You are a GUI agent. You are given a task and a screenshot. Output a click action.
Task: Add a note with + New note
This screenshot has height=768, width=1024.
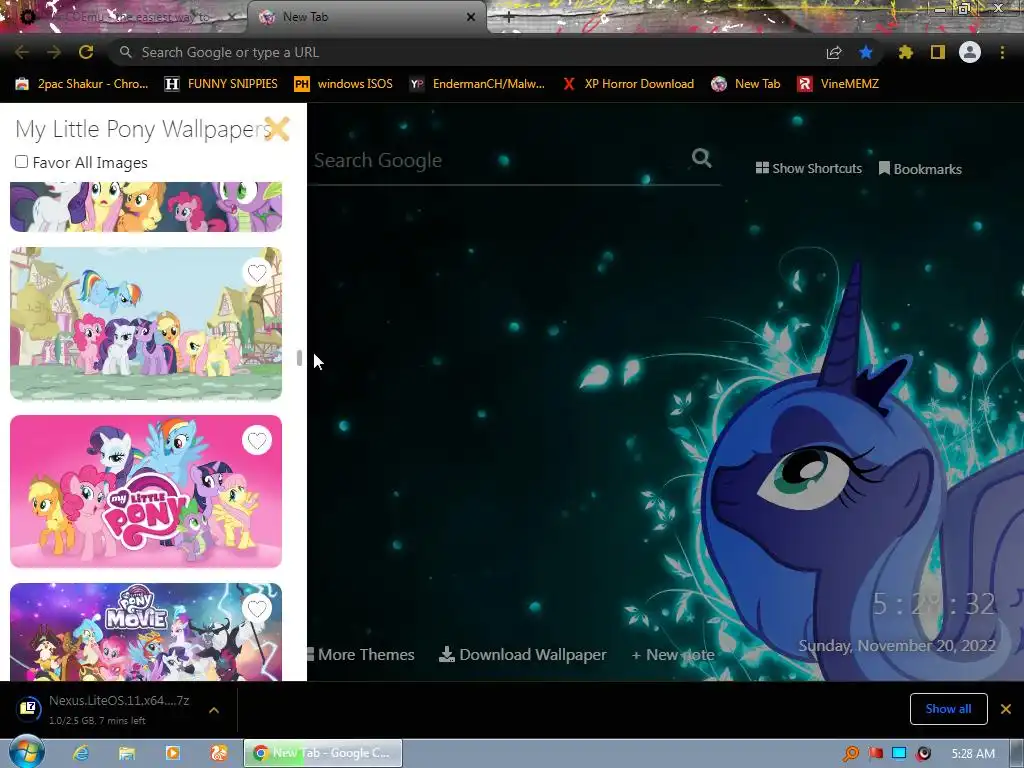673,654
